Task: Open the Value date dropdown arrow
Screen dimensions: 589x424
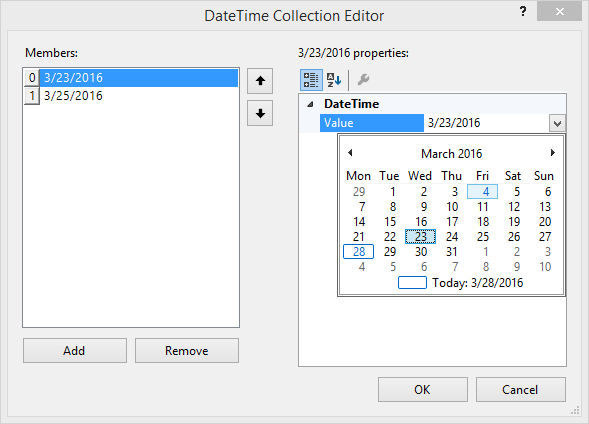Action: tap(557, 123)
